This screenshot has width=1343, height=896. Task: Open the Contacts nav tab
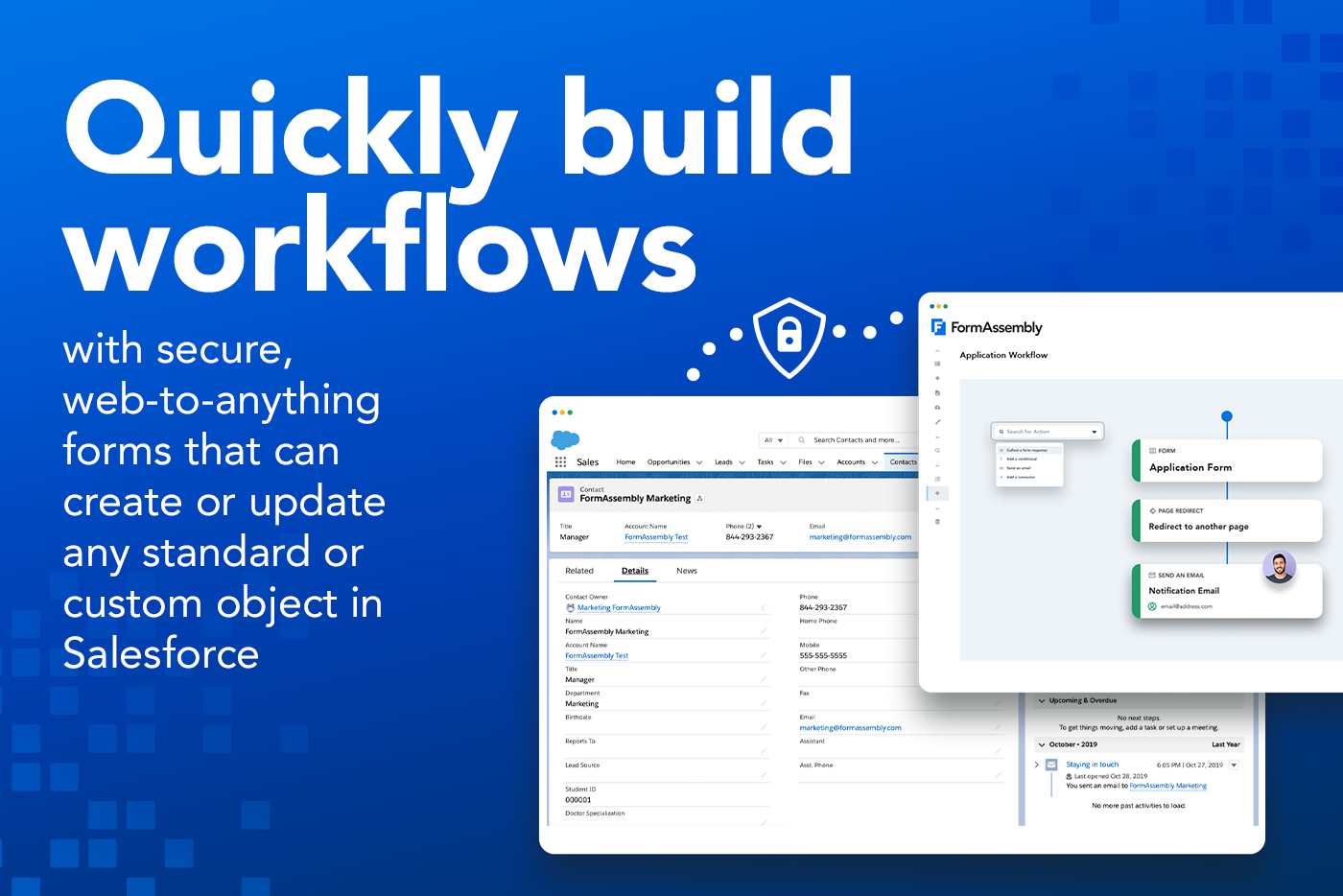tap(903, 462)
